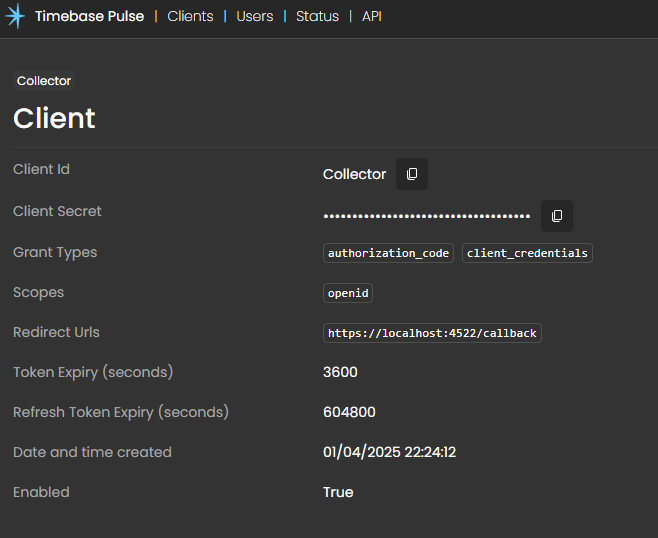Click the Timebase Pulse star logo
Viewport: 658px width, 538px height.
point(16,17)
